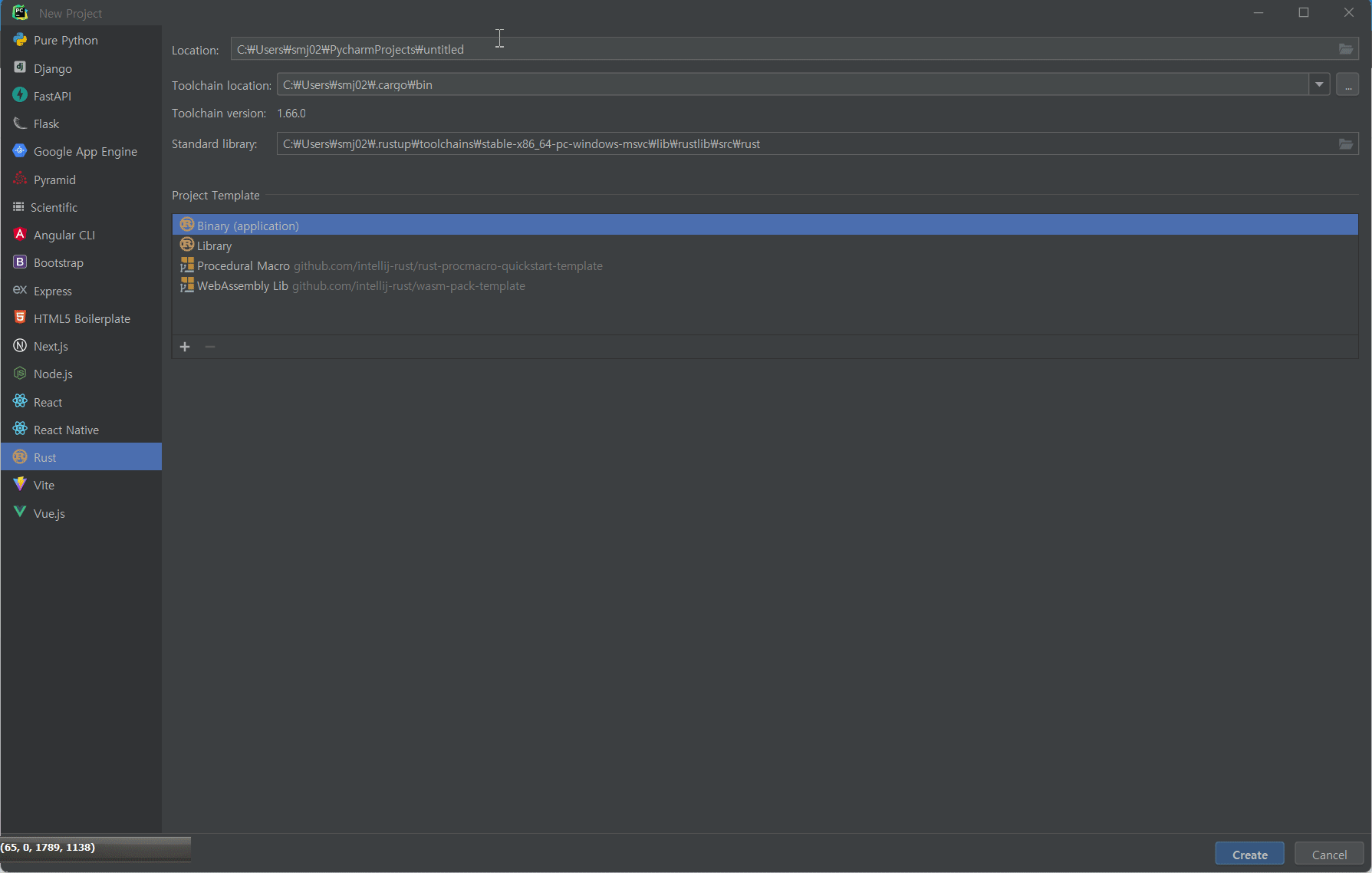
Task: Select the Procedural Macro template
Action: (x=765, y=265)
